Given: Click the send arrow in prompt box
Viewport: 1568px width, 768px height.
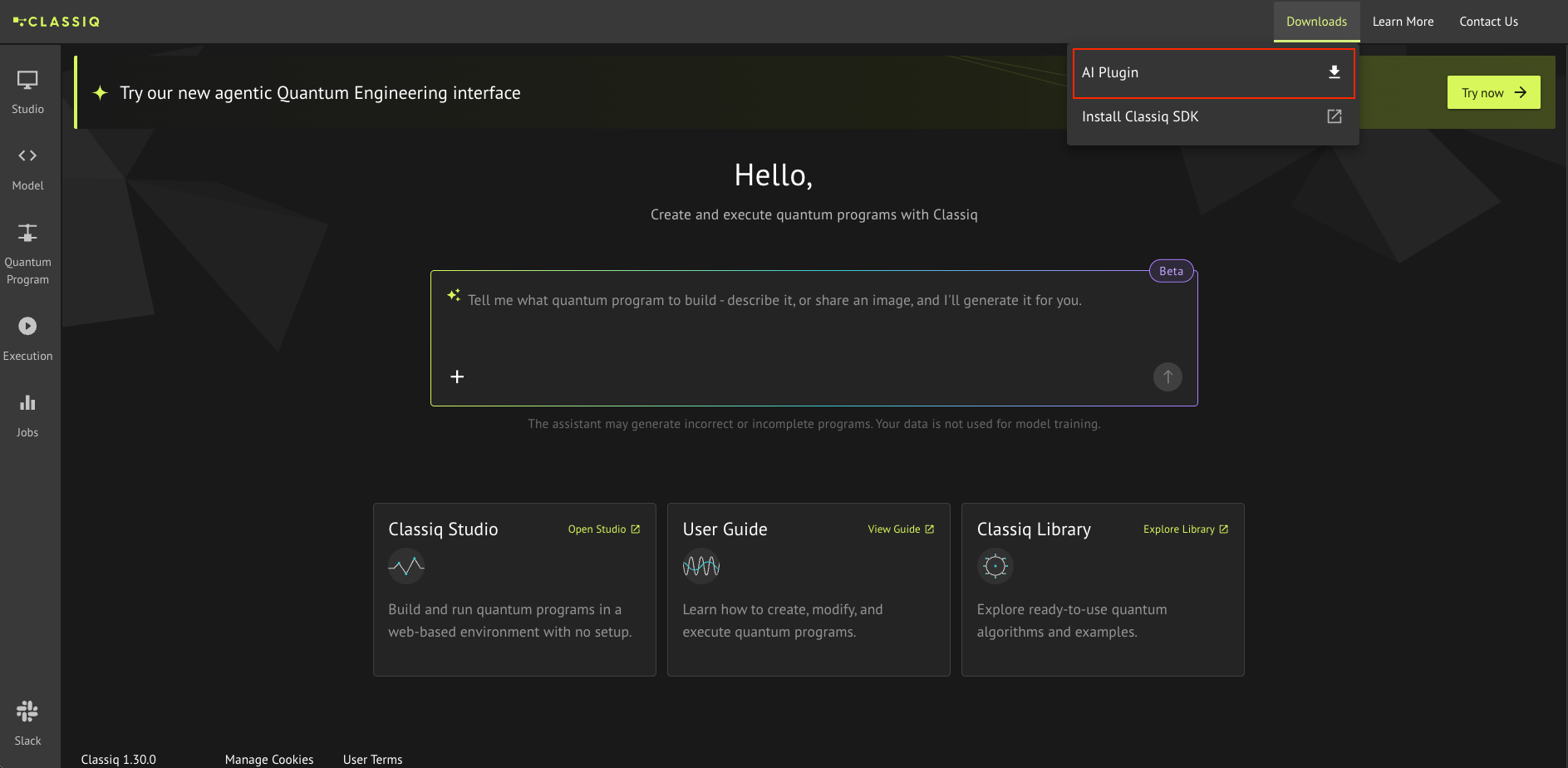Looking at the screenshot, I should click(x=1167, y=377).
